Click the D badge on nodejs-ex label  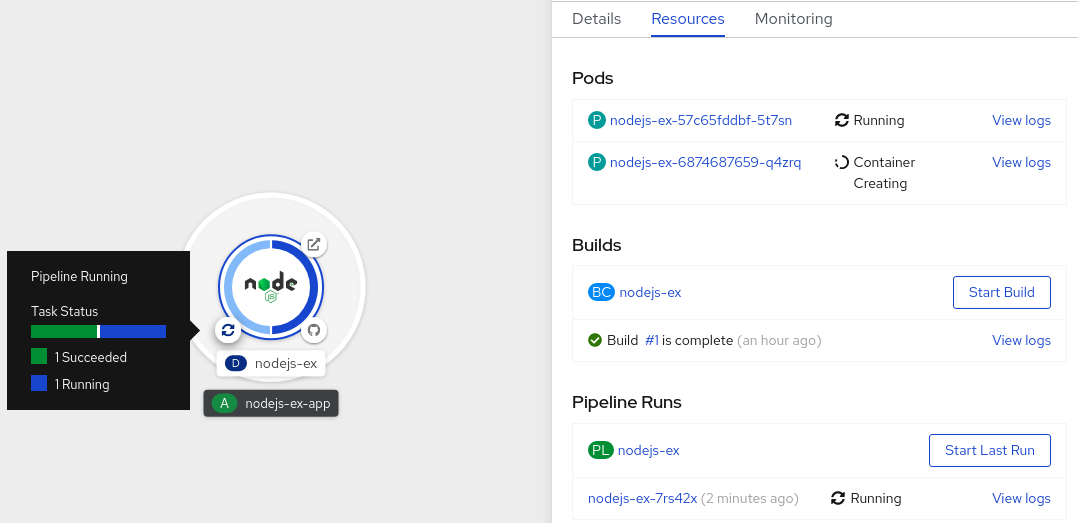(236, 363)
